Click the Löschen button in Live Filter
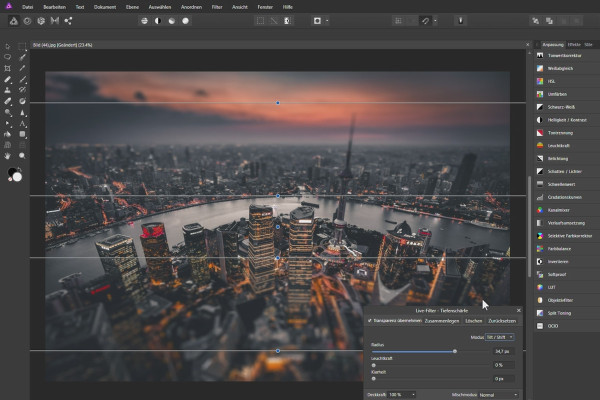 [x=474, y=321]
